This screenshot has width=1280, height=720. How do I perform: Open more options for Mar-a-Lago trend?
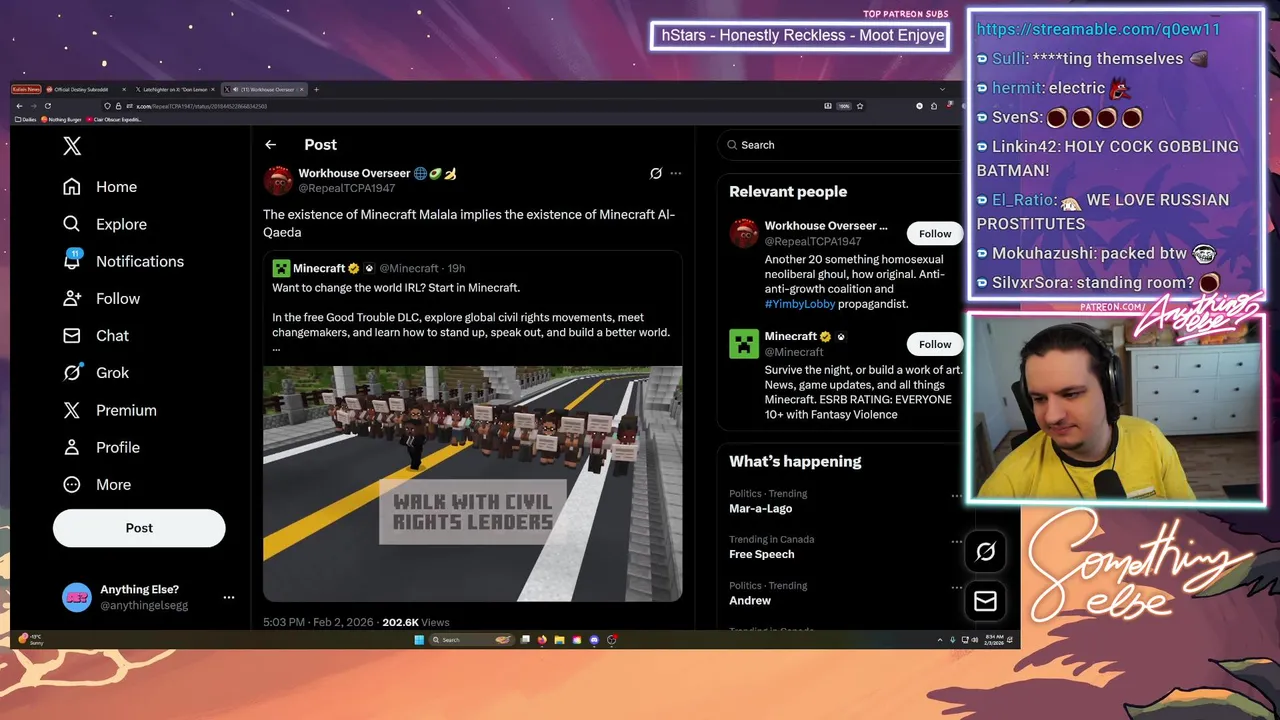tap(956, 496)
